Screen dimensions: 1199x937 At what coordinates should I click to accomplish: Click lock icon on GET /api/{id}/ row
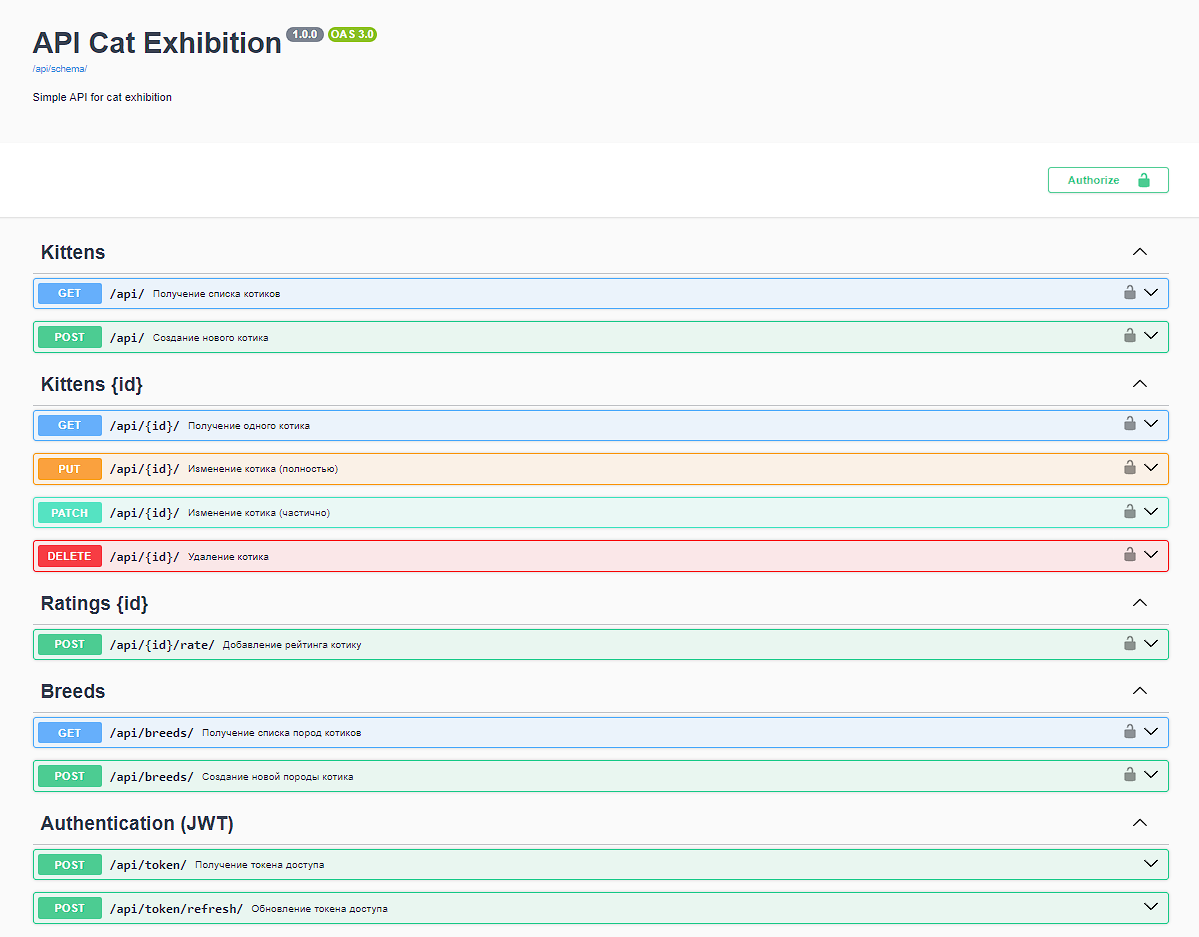pyautogui.click(x=1129, y=424)
